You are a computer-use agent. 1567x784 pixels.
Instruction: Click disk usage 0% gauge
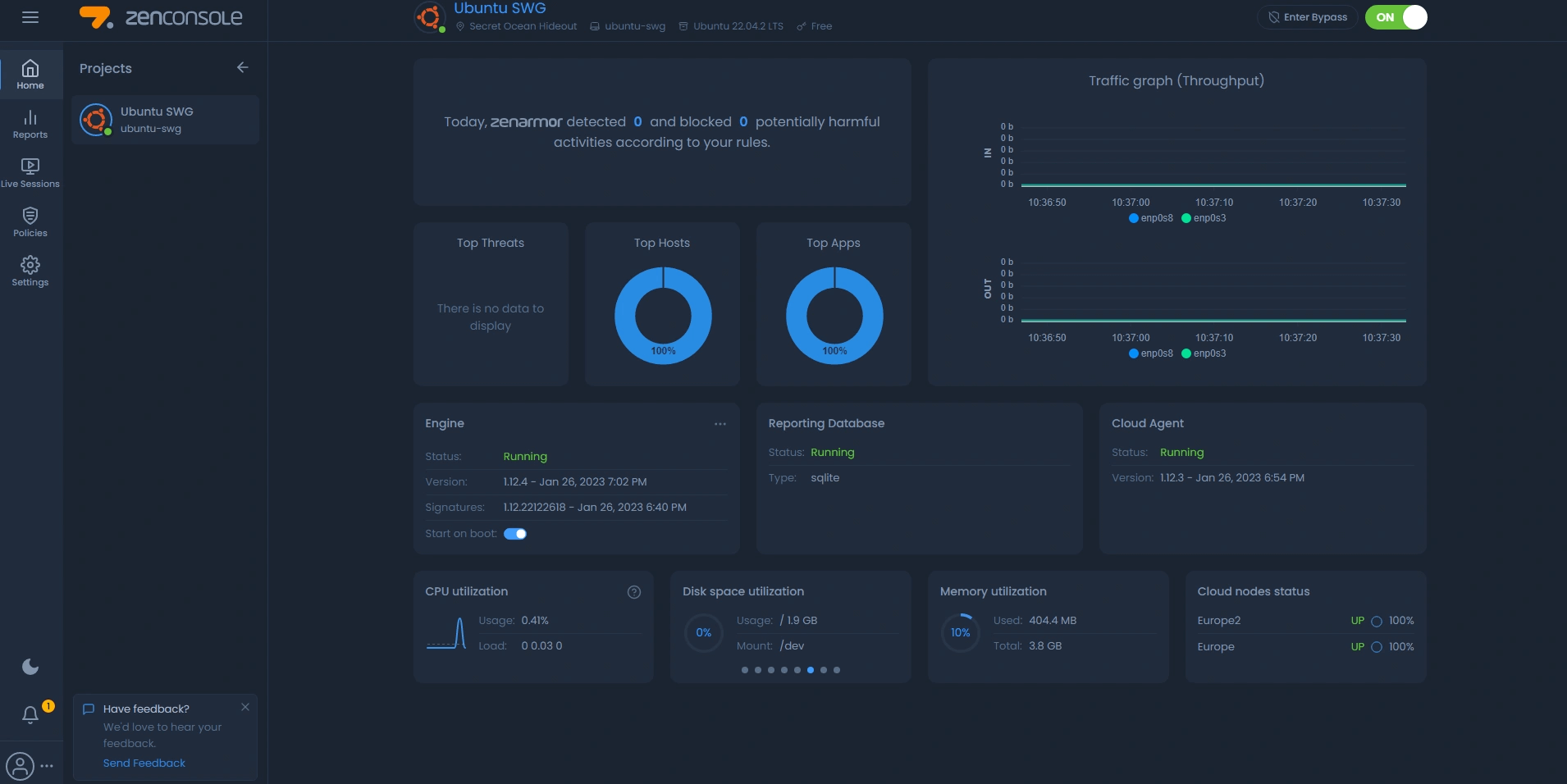pos(704,633)
